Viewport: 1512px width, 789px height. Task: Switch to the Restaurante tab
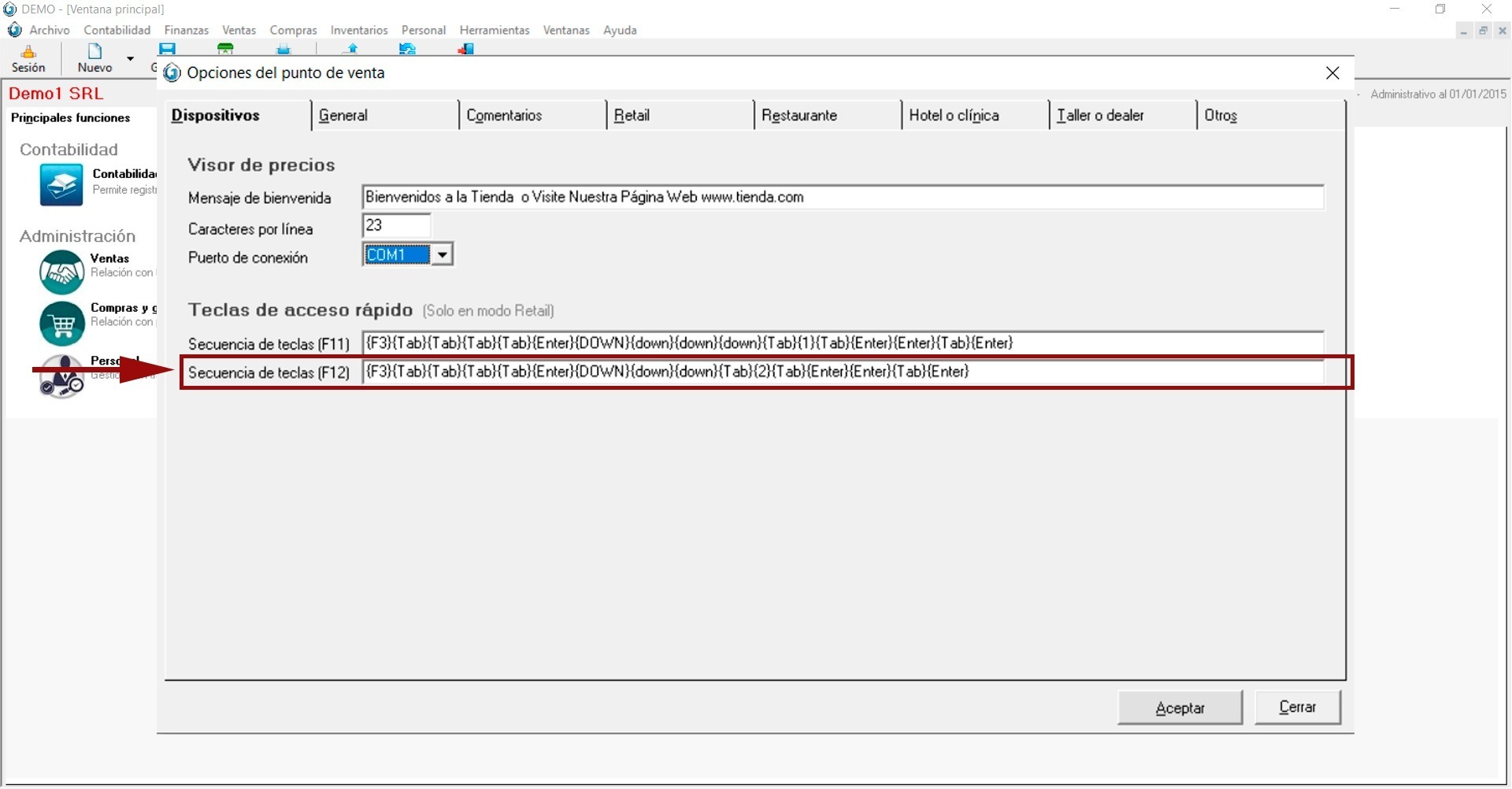click(799, 116)
